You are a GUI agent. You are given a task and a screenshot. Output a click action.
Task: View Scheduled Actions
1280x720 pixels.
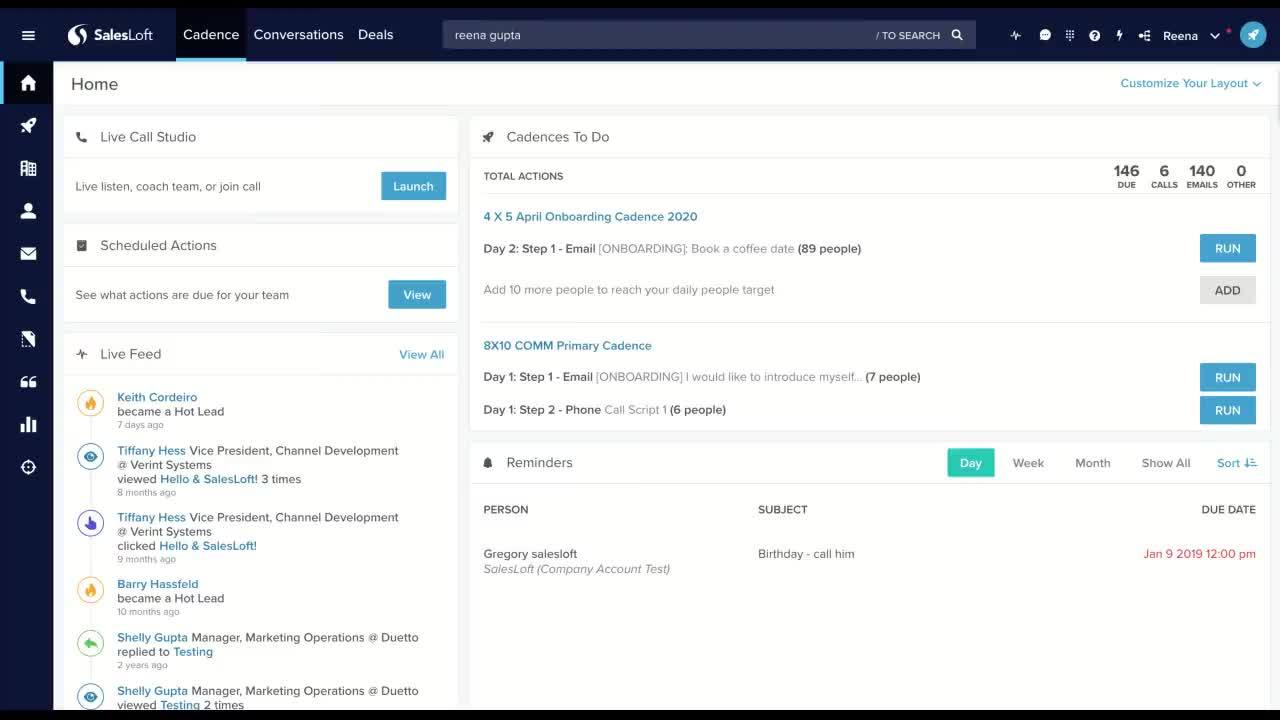(x=417, y=295)
